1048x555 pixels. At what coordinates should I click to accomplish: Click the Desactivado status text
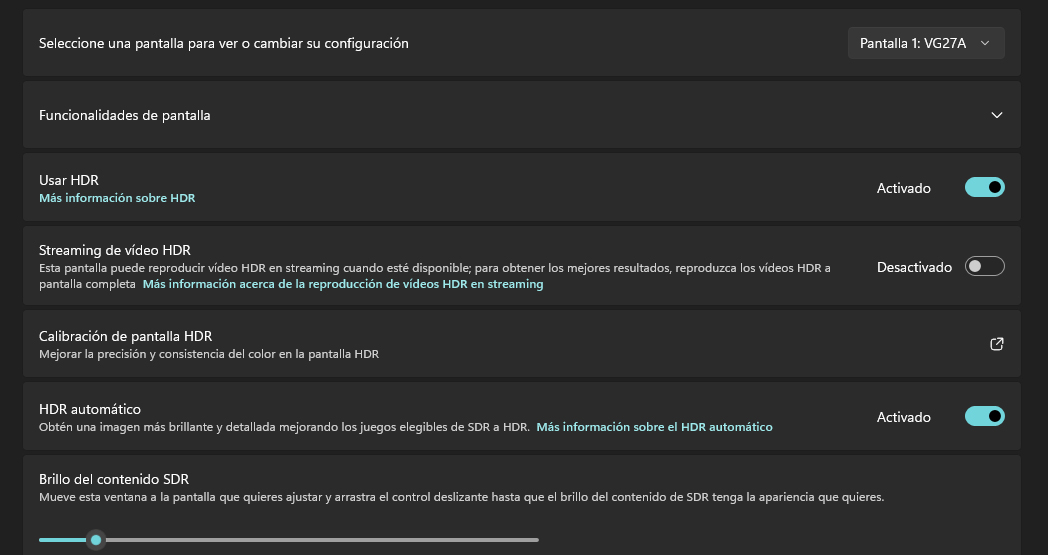coord(914,267)
